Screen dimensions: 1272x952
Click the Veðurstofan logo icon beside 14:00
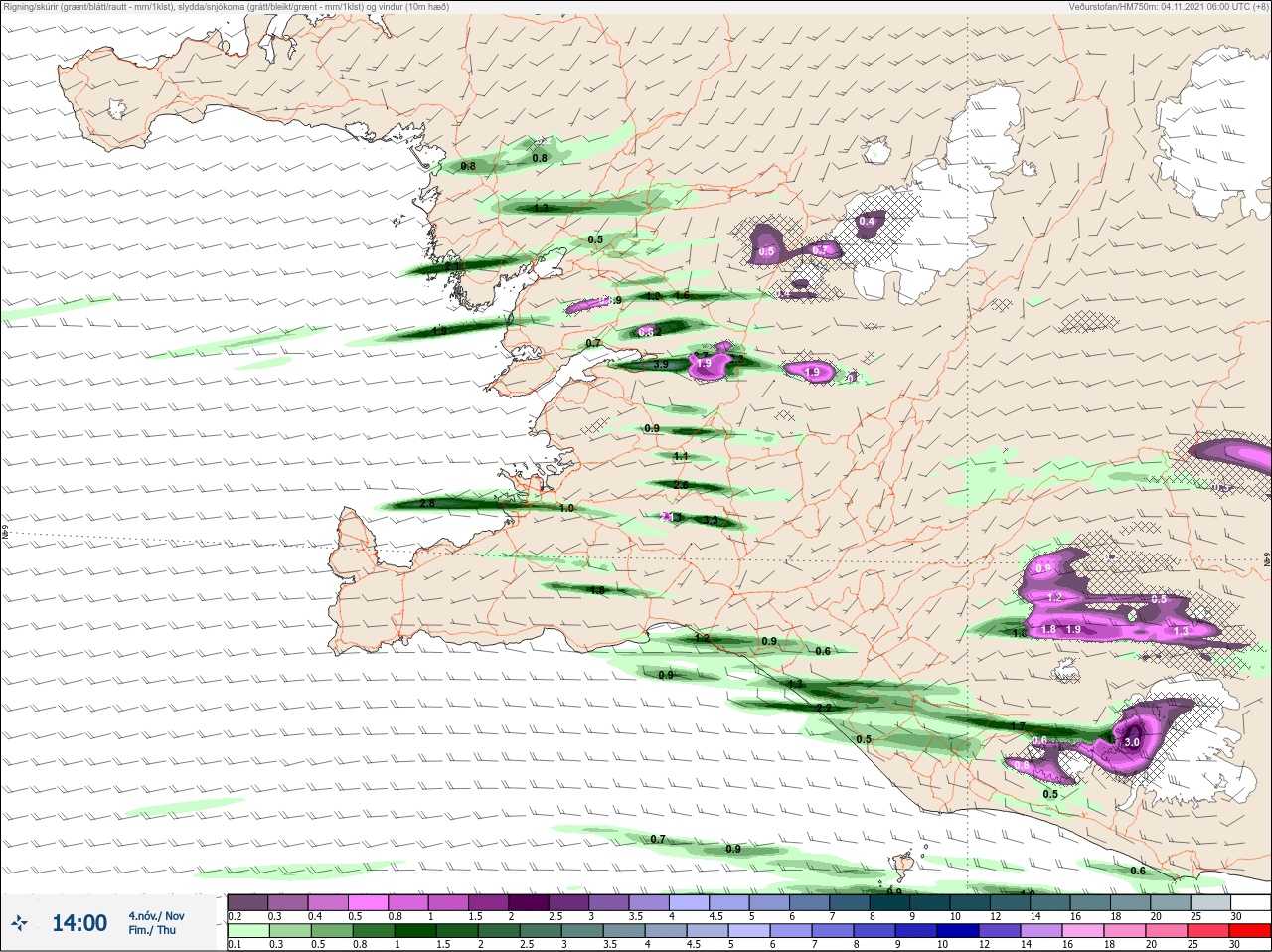(19, 923)
